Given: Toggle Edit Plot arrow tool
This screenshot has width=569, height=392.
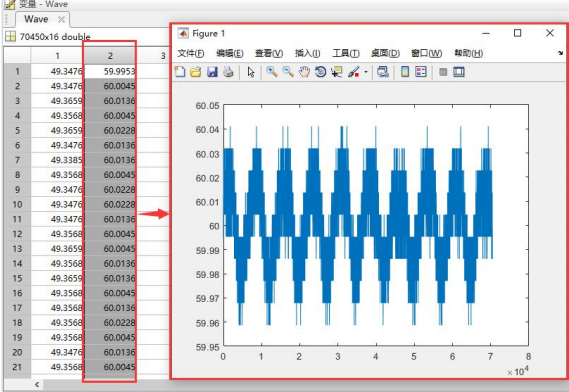Looking at the screenshot, I should tap(251, 72).
